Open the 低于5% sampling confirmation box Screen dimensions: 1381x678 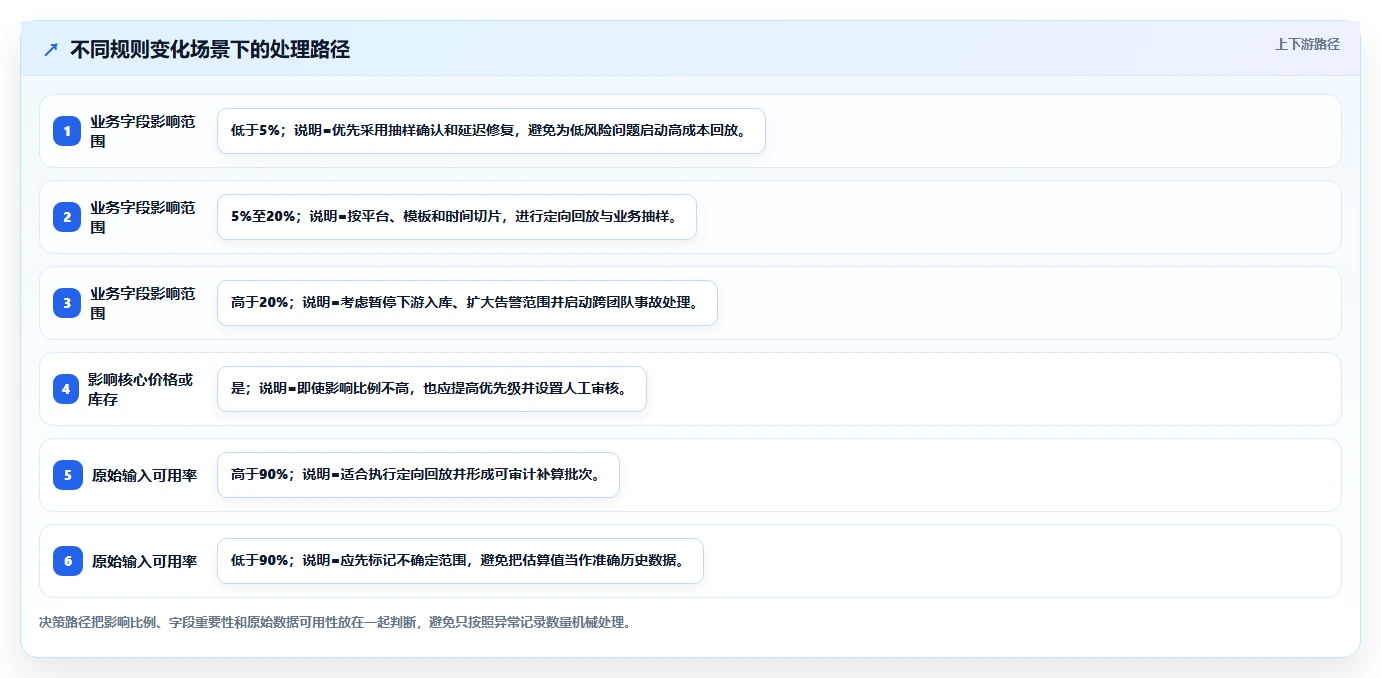coord(491,131)
